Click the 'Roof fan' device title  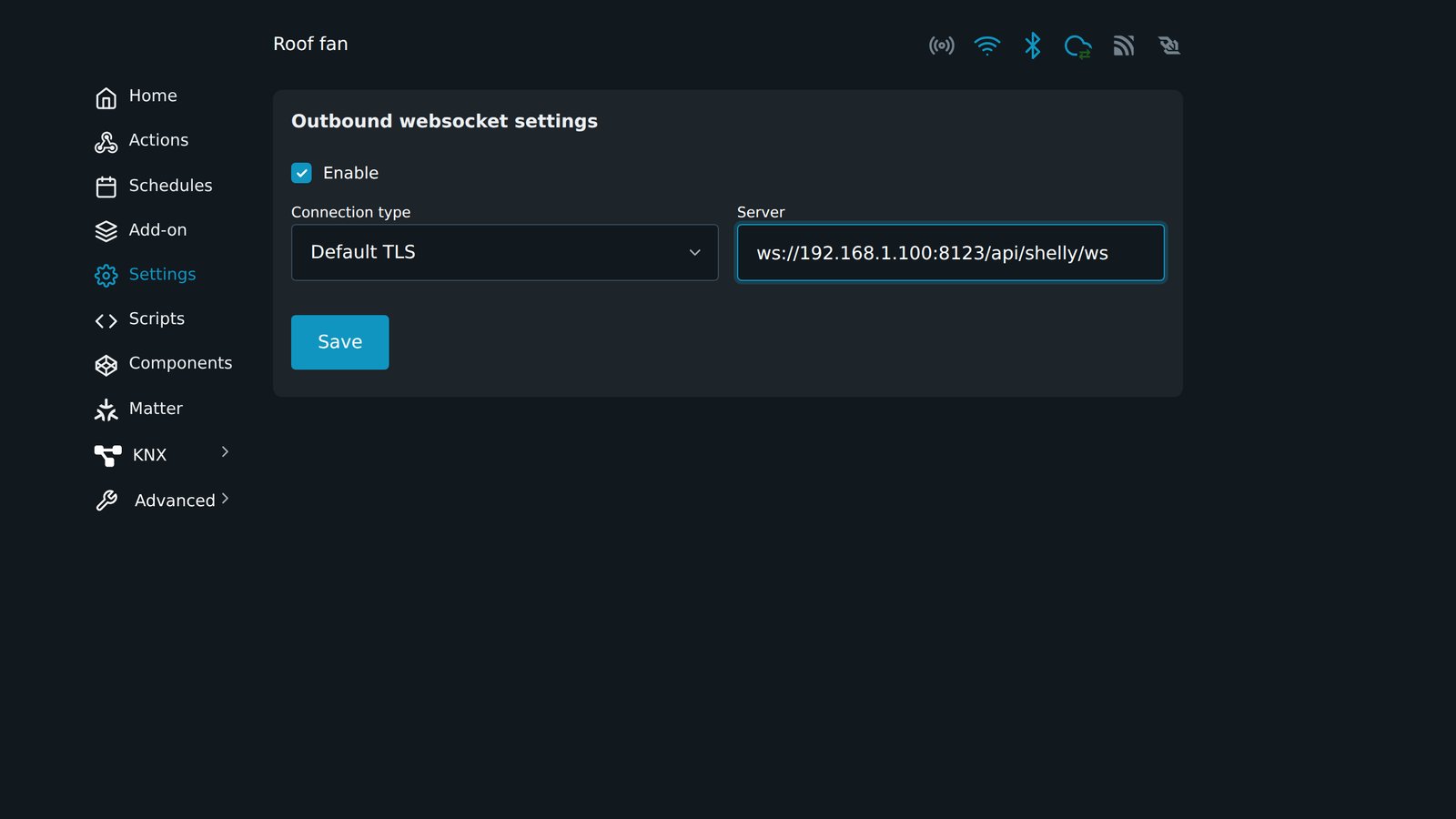(x=310, y=44)
